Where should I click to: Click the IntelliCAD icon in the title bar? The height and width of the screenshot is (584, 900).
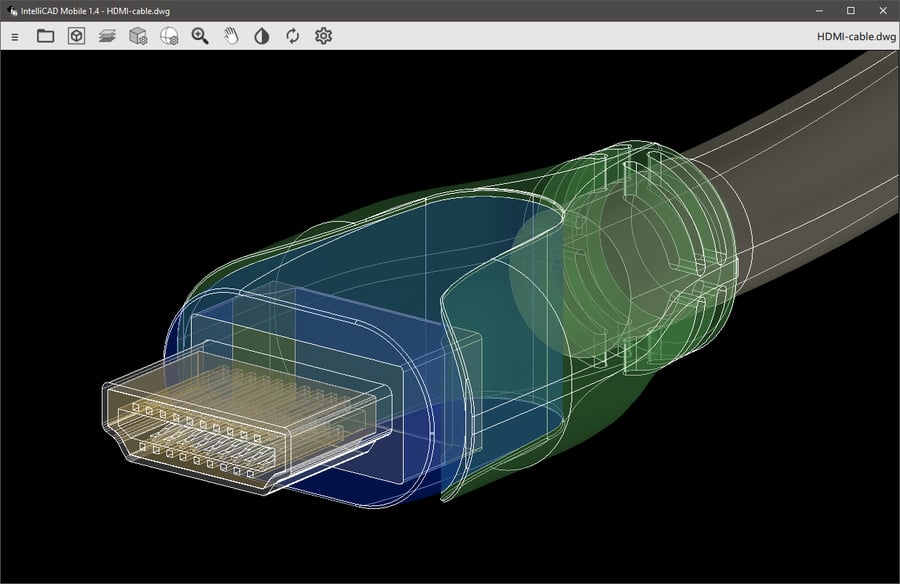pyautogui.click(x=10, y=11)
